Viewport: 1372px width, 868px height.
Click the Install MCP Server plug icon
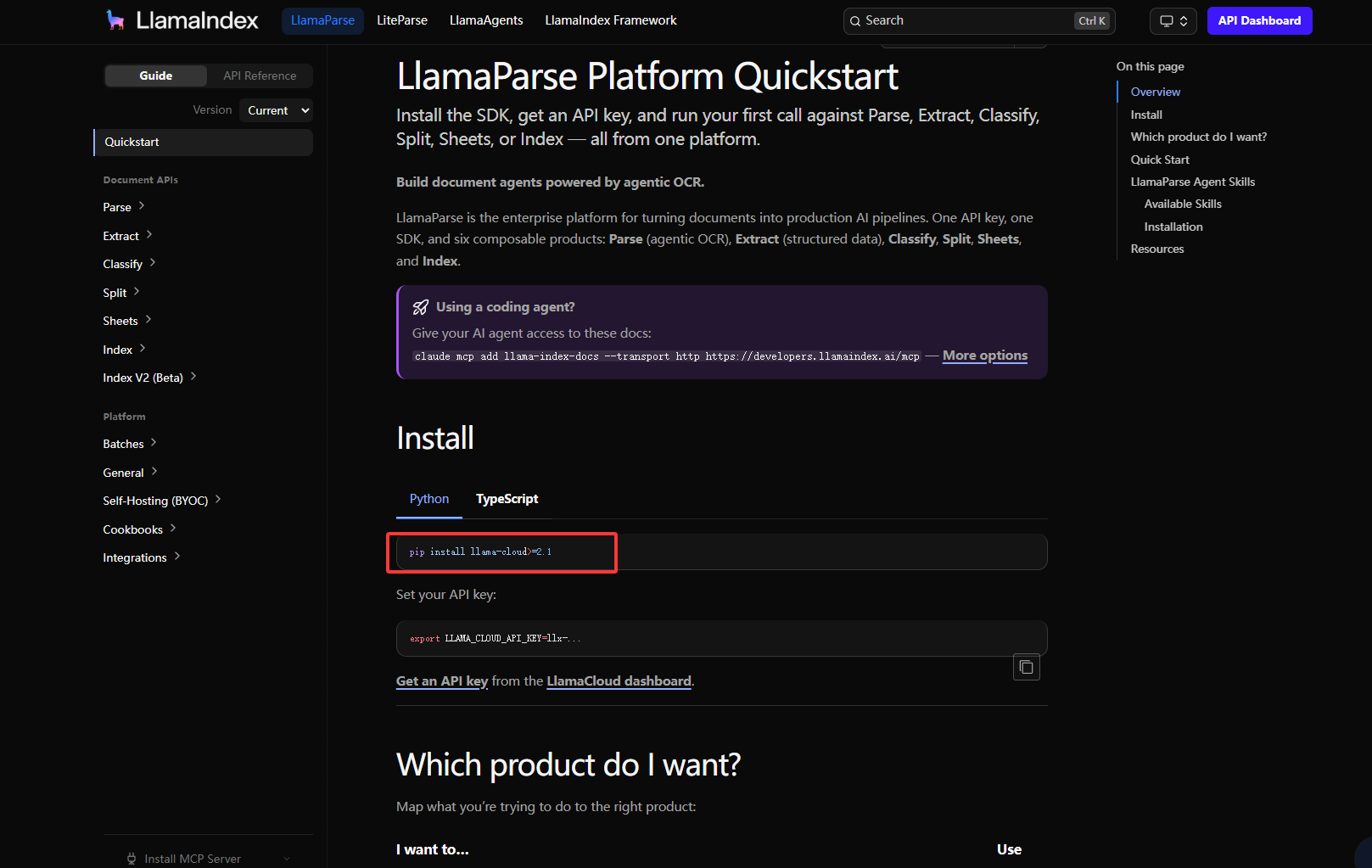tap(132, 859)
